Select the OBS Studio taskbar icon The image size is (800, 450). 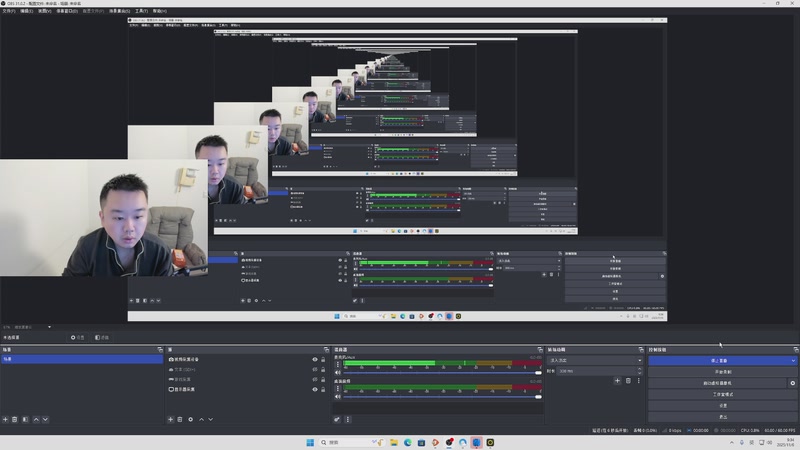pos(449,442)
